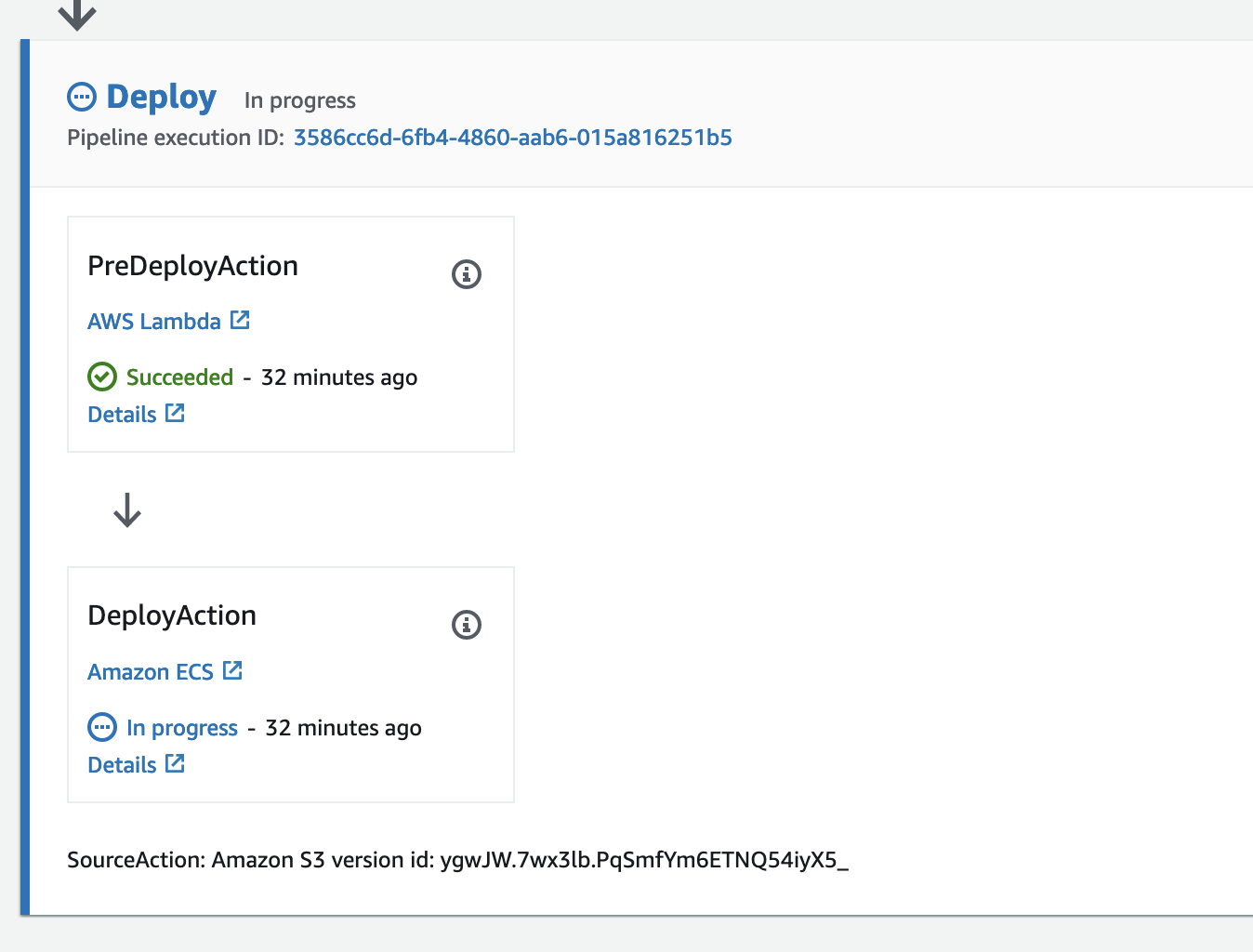Click the external link icon next to DeployAction Details
Screen dimensions: 1253x952
coord(175,762)
